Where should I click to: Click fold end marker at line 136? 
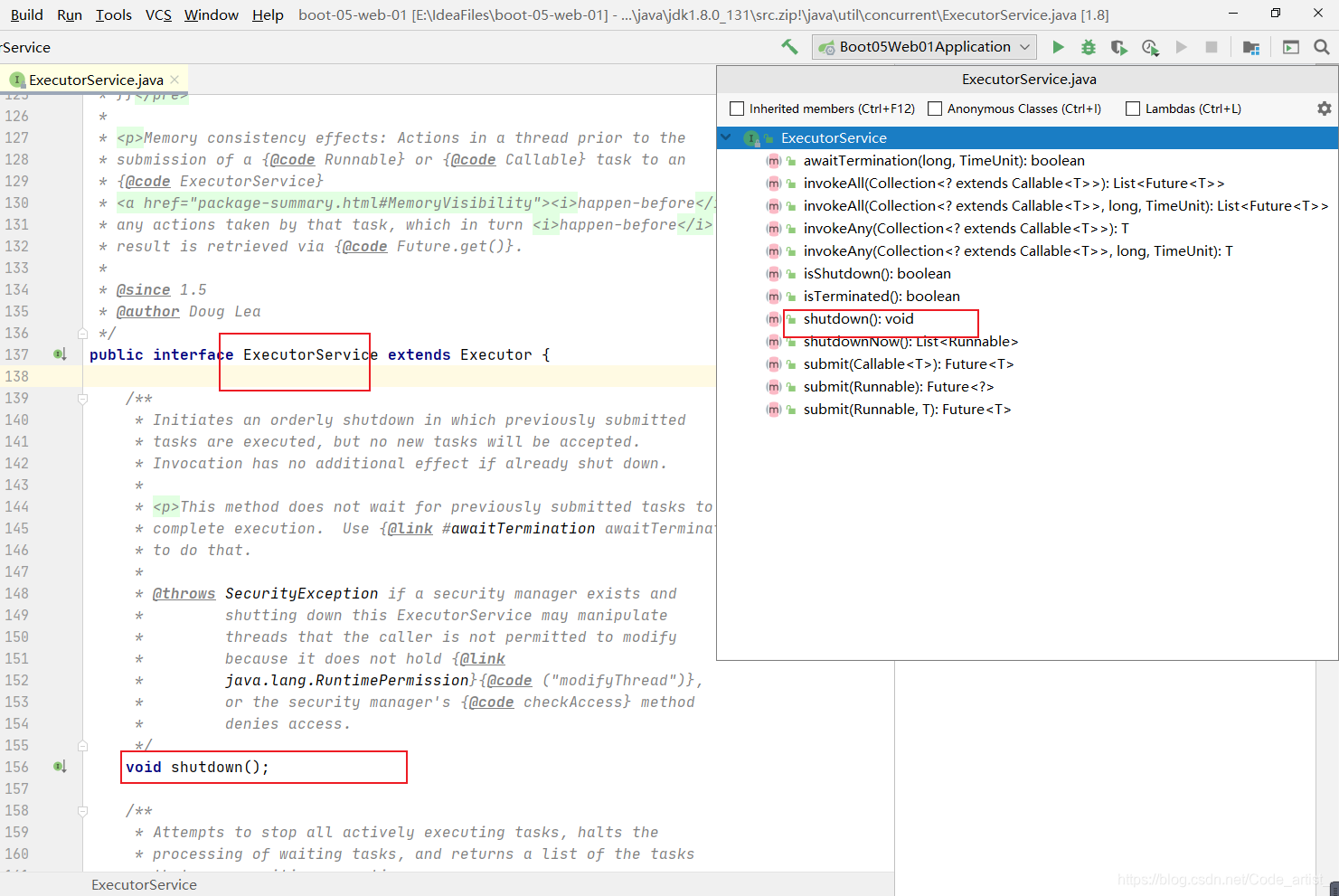click(x=82, y=334)
